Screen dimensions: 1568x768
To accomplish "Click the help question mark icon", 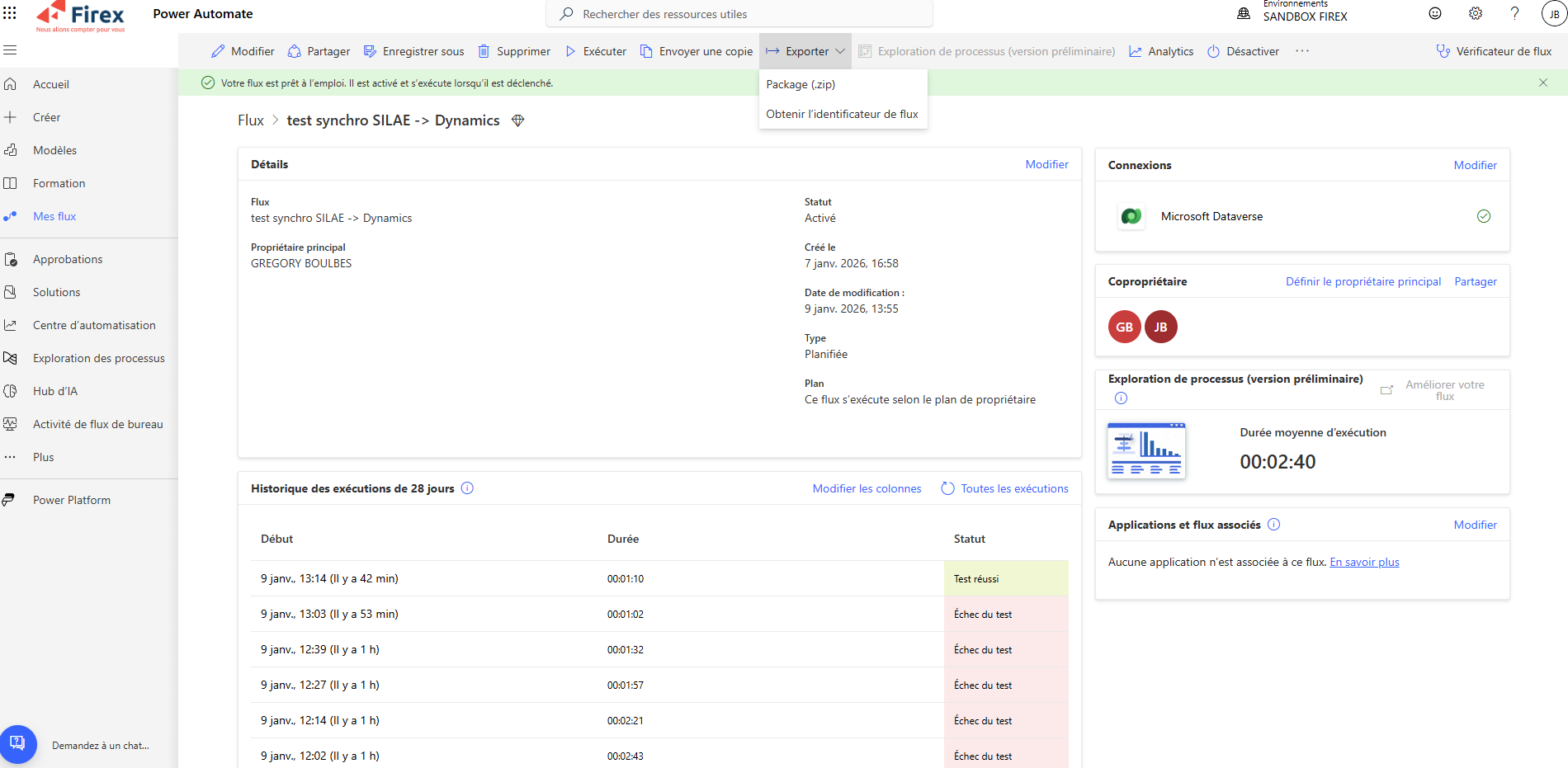I will (1514, 13).
